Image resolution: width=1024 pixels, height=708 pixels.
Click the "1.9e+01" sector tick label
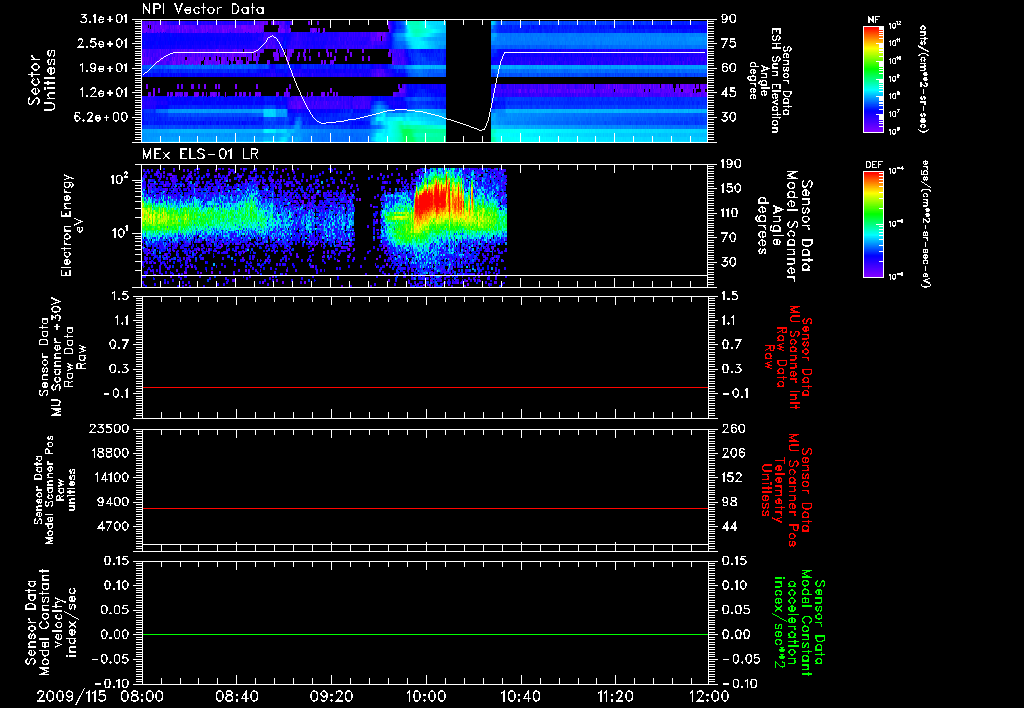tap(104, 68)
